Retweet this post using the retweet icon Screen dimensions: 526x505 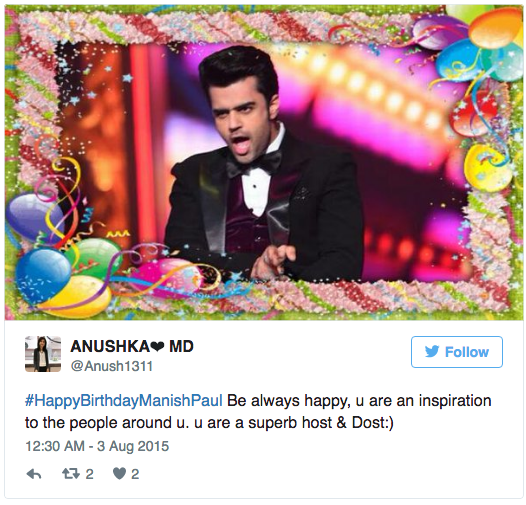click(x=71, y=474)
